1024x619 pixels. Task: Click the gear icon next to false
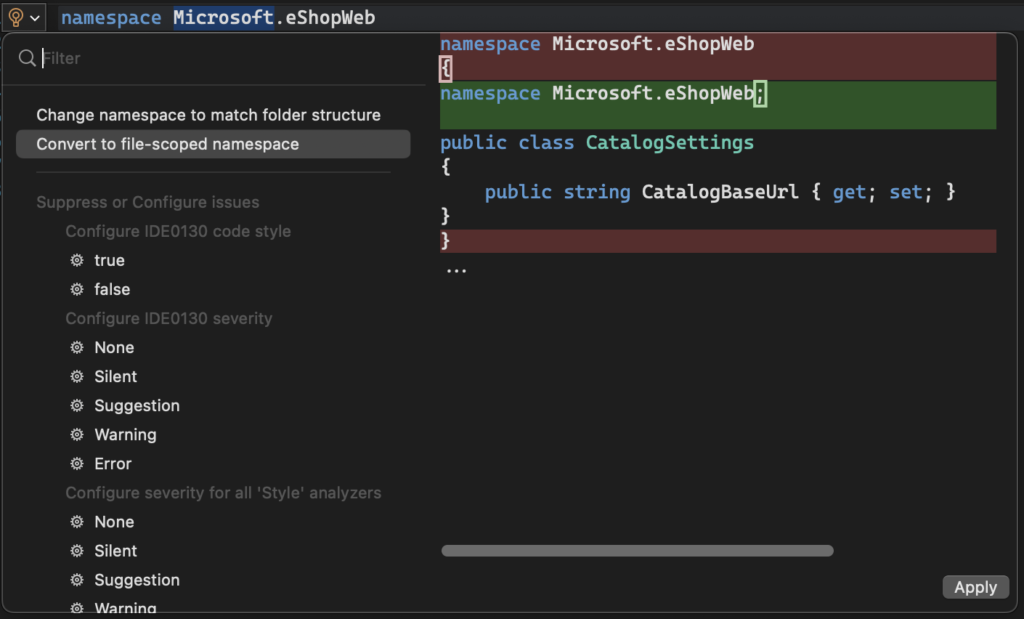coord(77,289)
